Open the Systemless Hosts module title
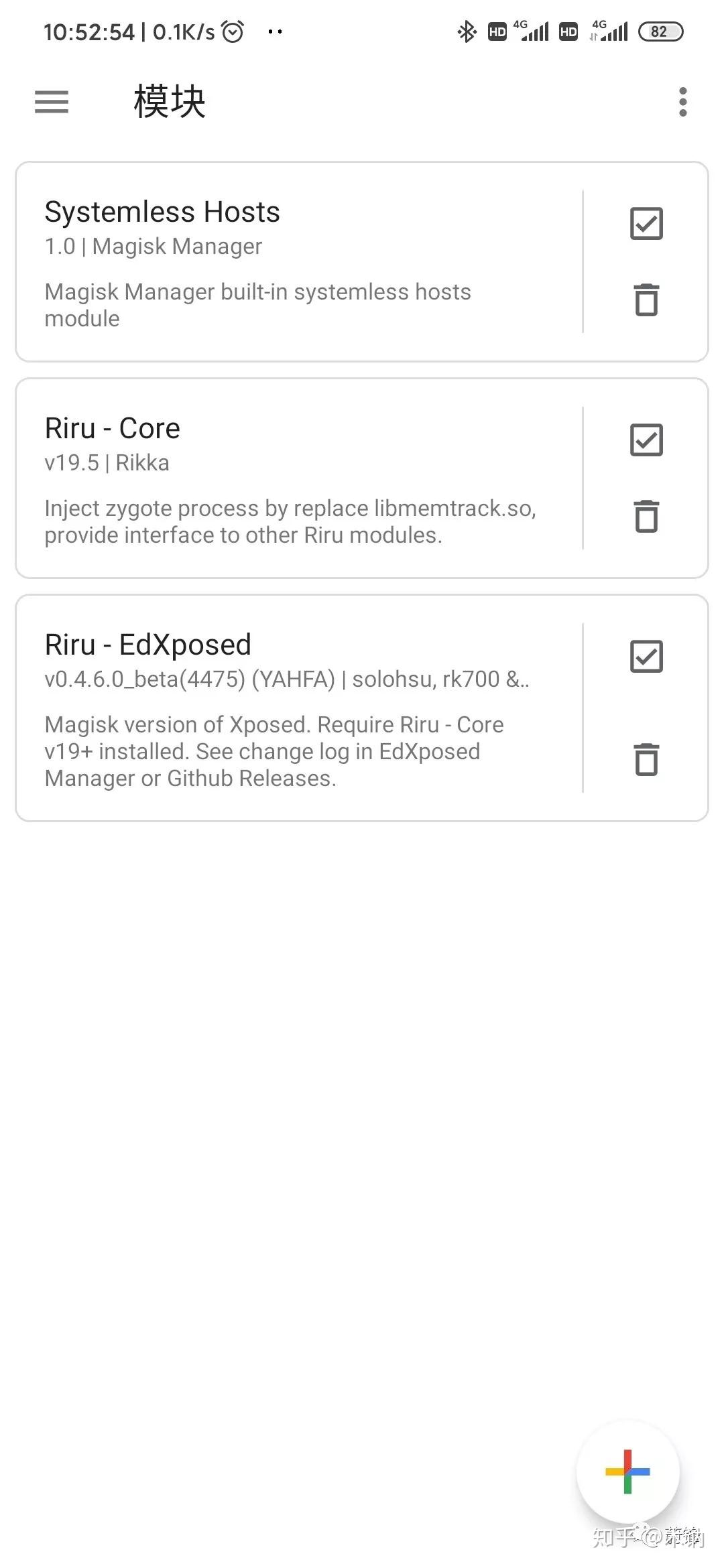724x1568 pixels. (162, 212)
